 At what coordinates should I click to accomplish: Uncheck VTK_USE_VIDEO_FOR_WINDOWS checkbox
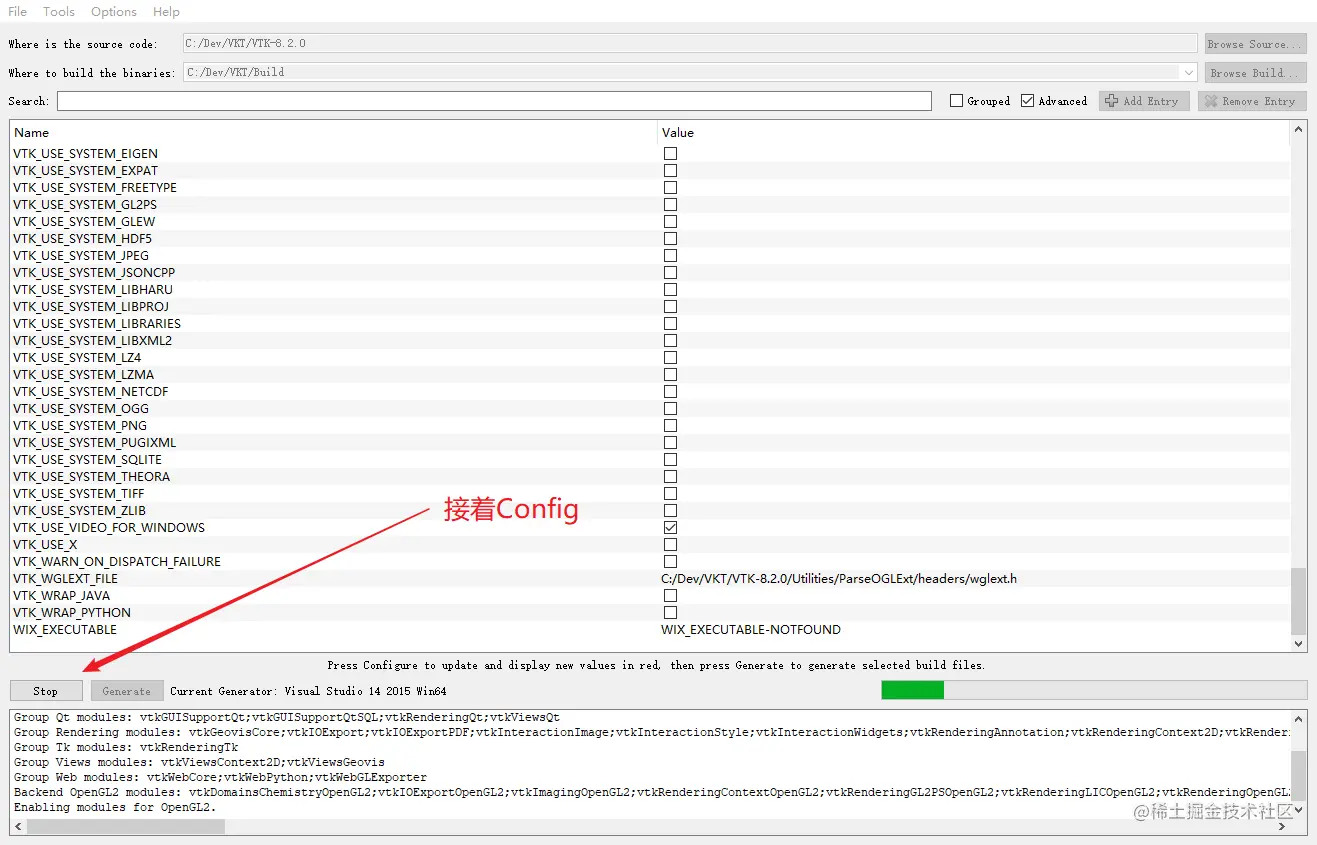point(670,528)
